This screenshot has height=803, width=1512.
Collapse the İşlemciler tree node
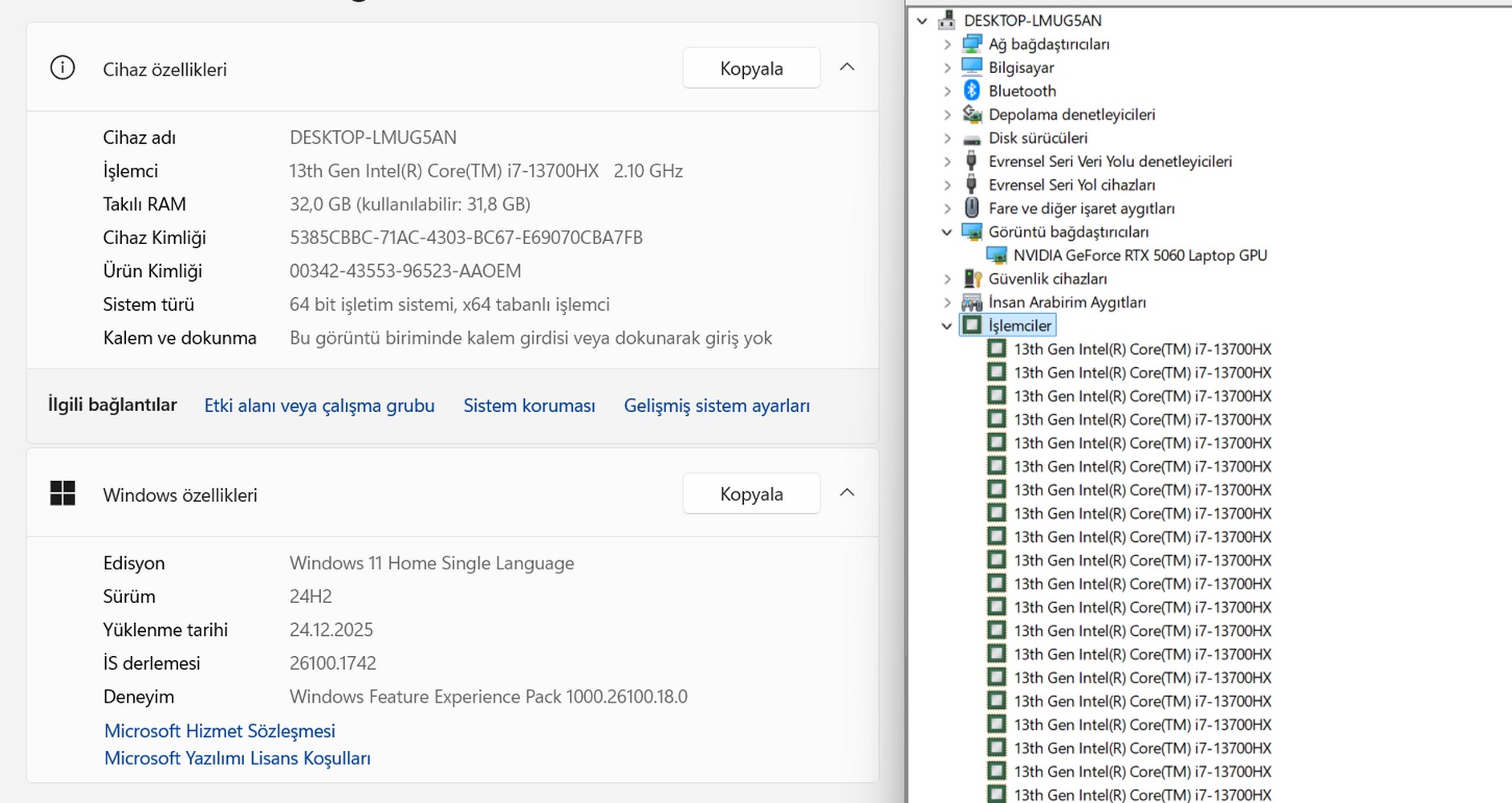point(947,326)
